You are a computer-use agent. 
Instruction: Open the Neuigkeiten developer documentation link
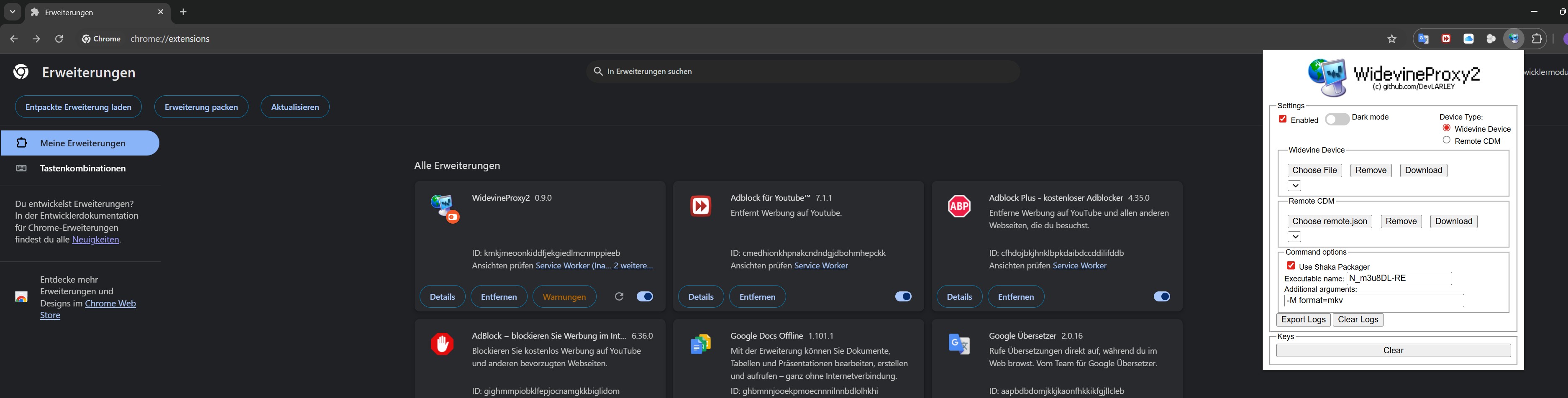[x=95, y=240]
